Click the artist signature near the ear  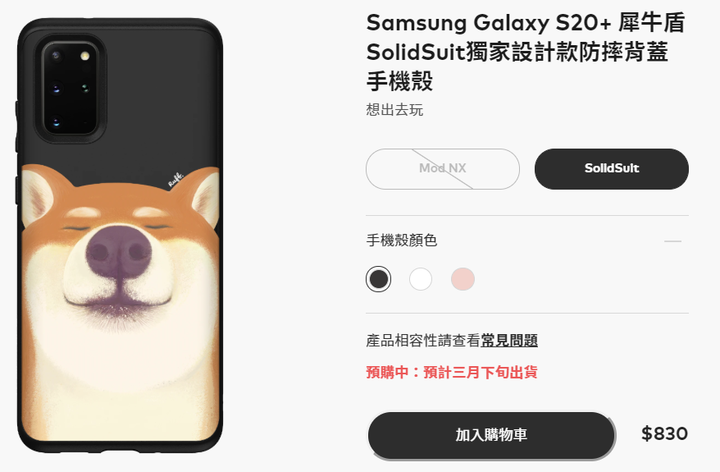pyautogui.click(x=175, y=180)
